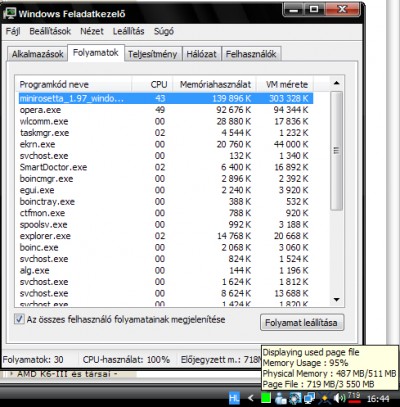Click the volume speaker tray icon

click(x=339, y=398)
